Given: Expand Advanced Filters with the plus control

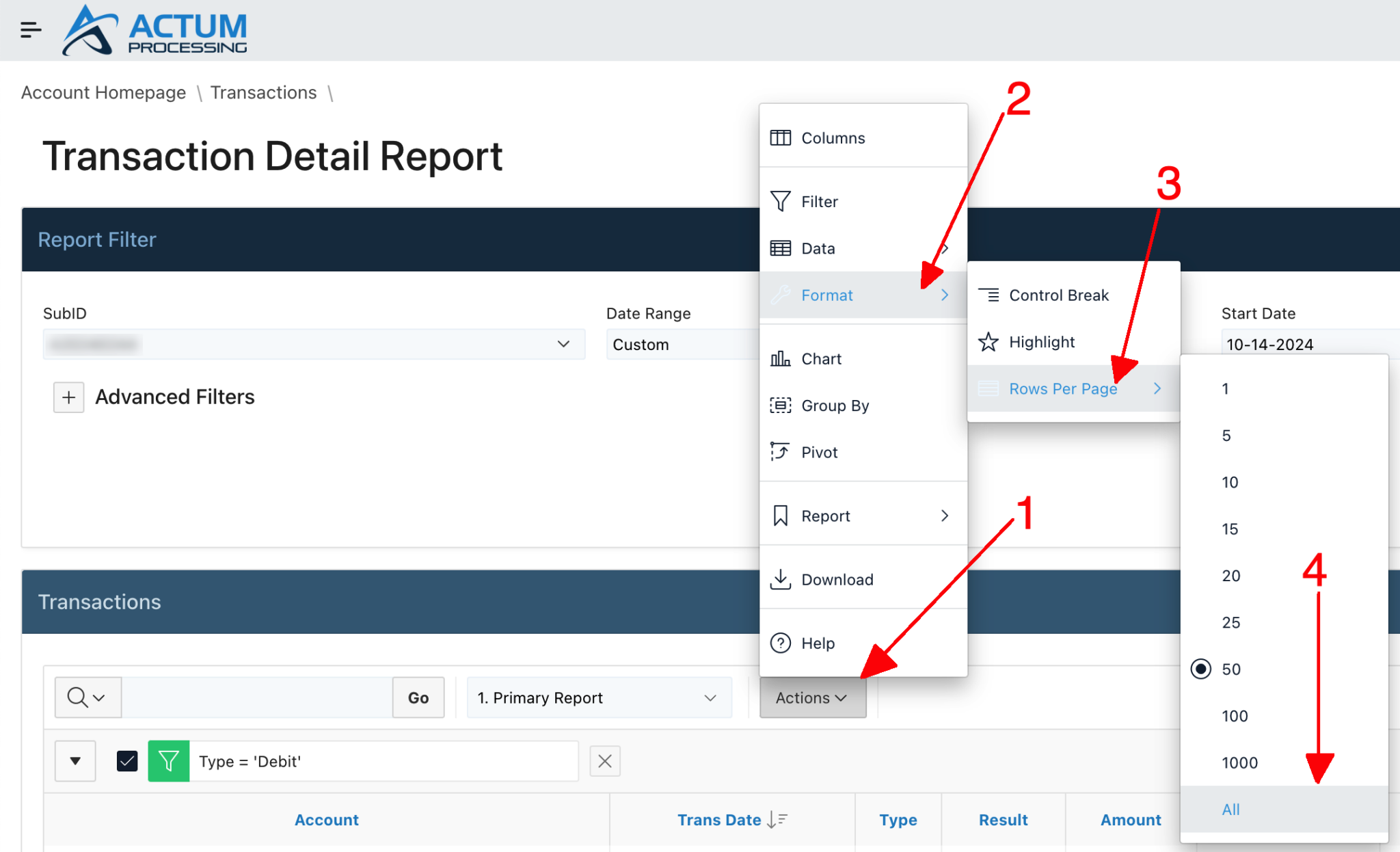Looking at the screenshot, I should point(68,397).
